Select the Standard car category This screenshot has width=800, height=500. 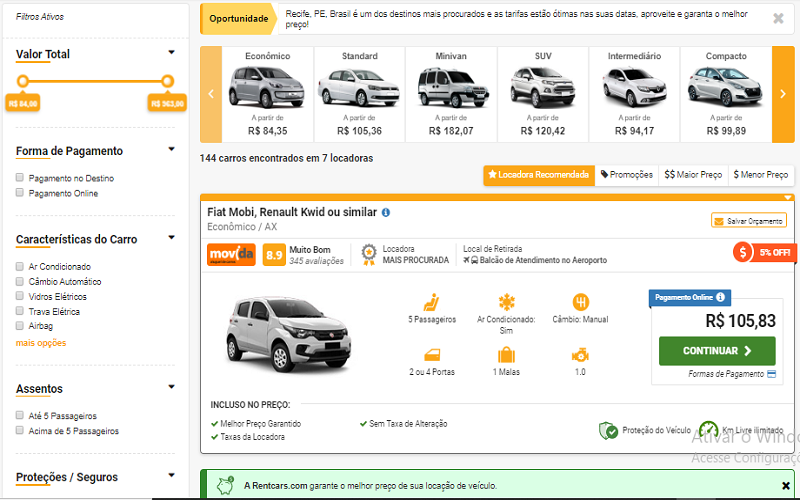[360, 94]
